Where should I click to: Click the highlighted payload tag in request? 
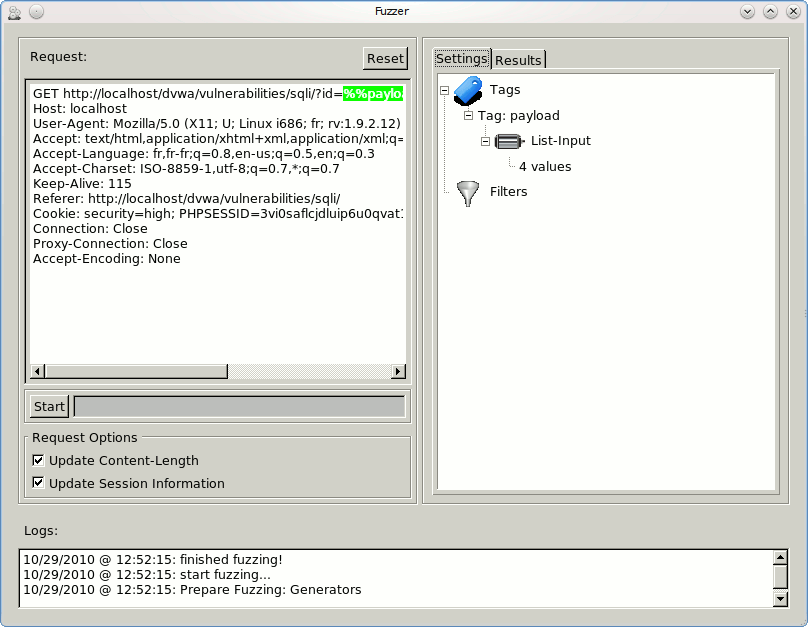point(373,94)
